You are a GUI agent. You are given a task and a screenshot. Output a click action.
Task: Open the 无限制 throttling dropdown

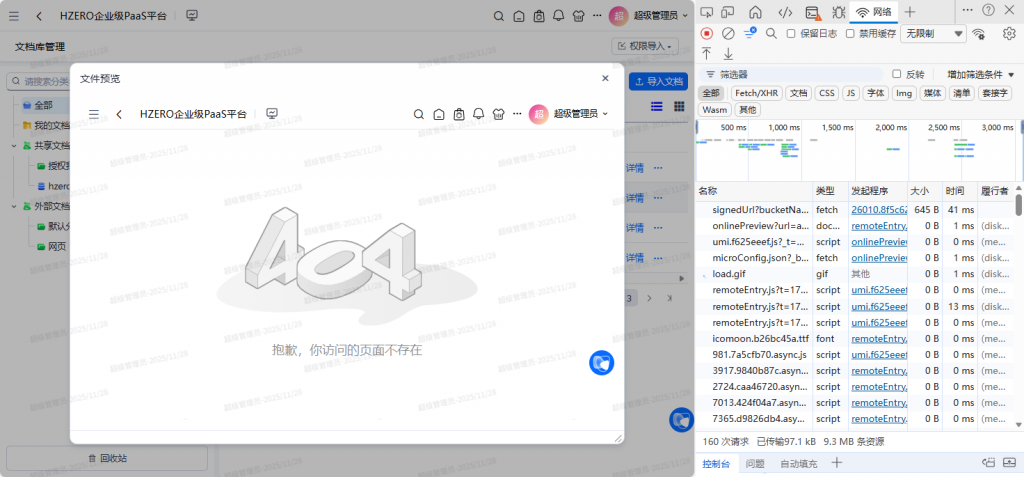click(933, 33)
